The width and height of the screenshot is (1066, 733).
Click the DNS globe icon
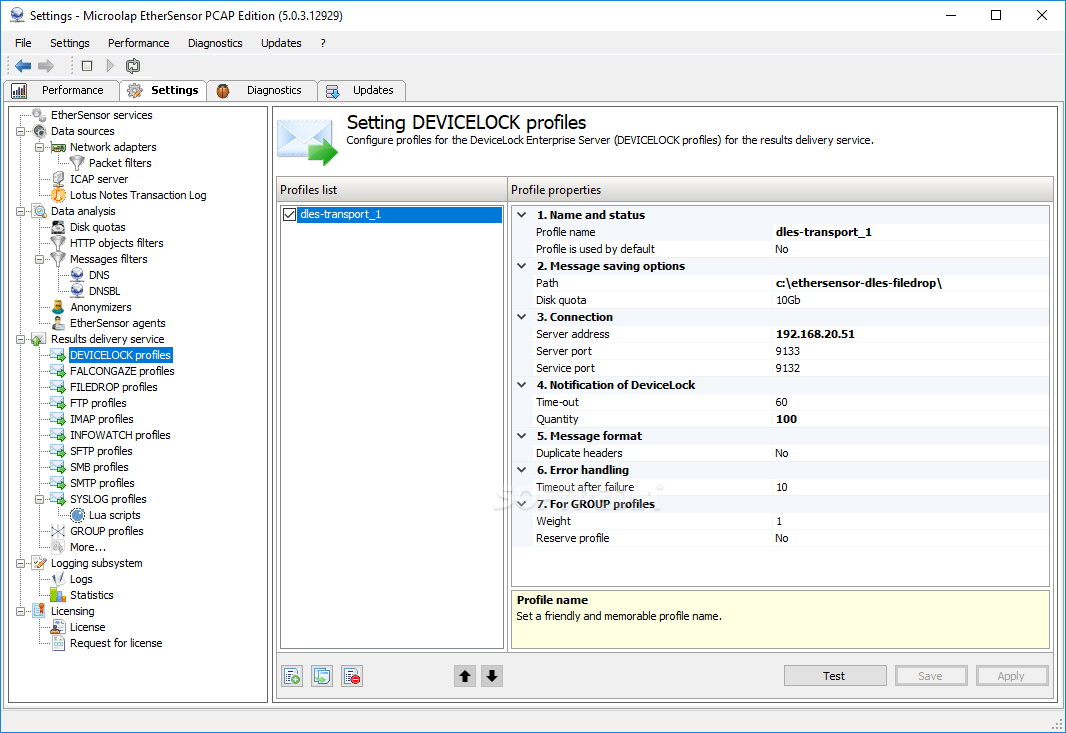tap(78, 275)
